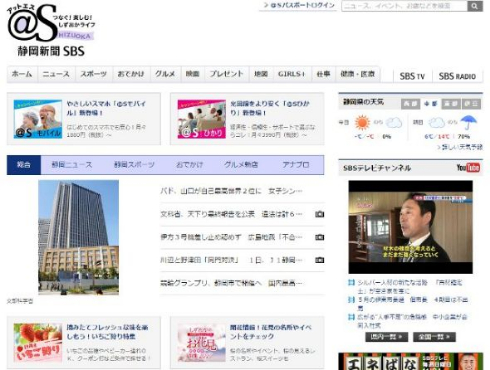Open headline バド、山口が自己最高世界2位に

click(x=231, y=191)
